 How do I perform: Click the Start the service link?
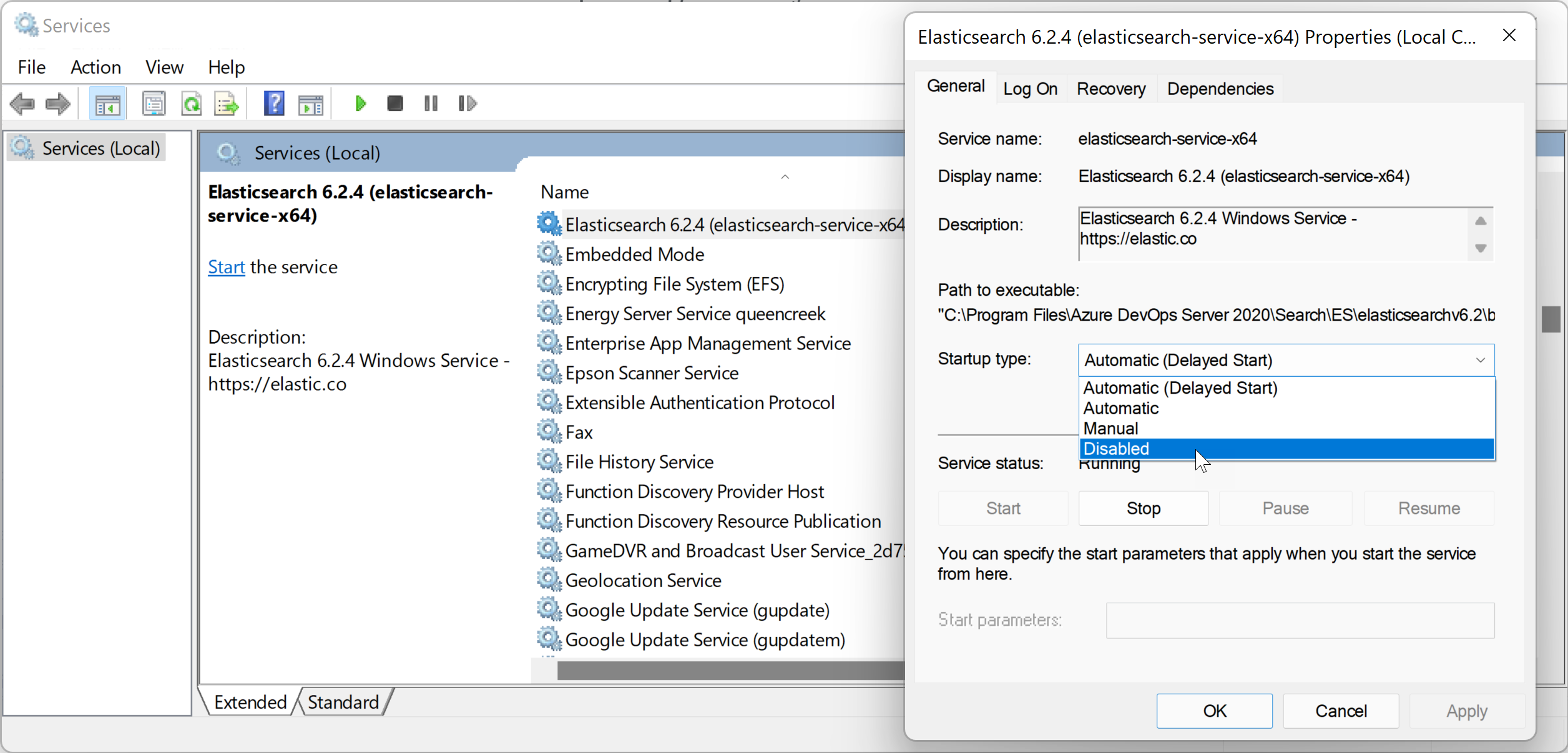coord(226,267)
